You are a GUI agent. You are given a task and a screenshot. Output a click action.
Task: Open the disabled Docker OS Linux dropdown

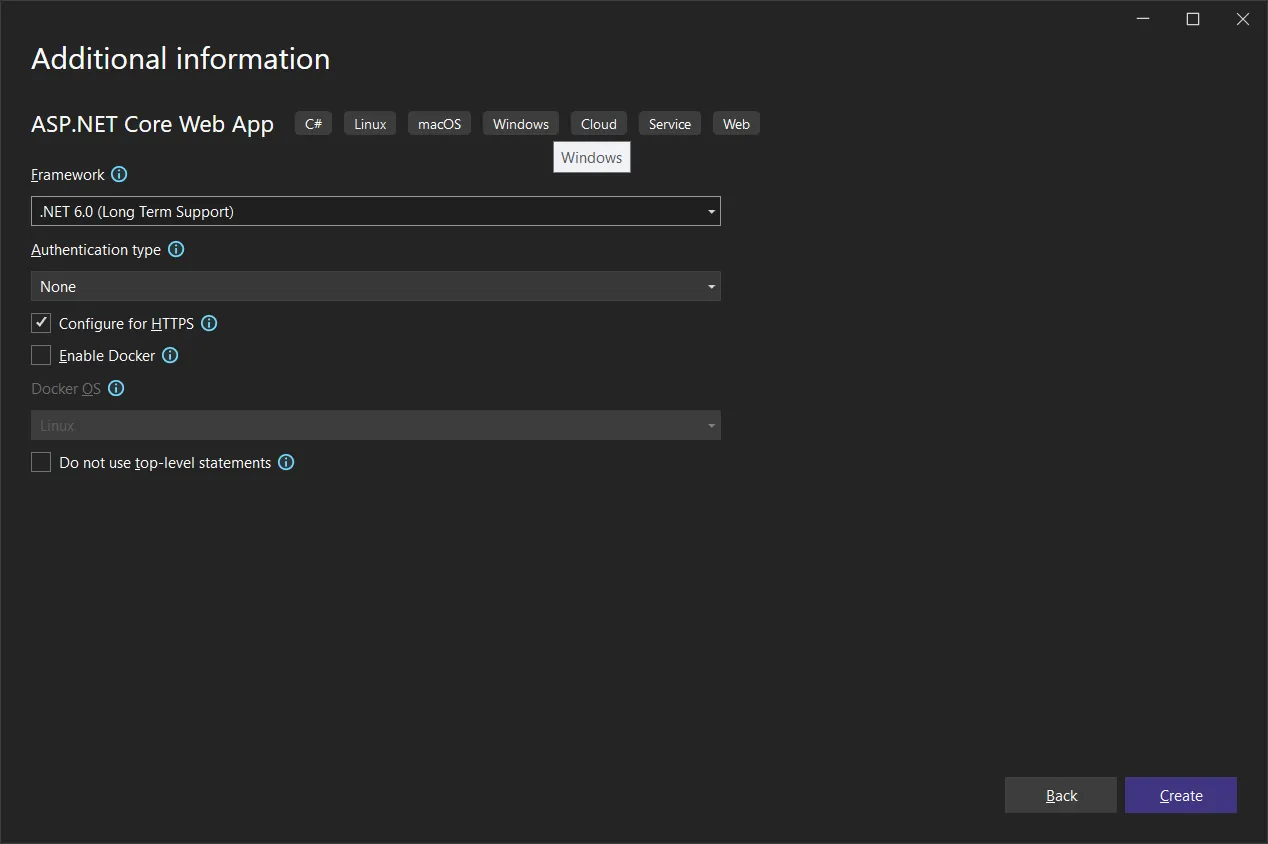pyautogui.click(x=376, y=425)
